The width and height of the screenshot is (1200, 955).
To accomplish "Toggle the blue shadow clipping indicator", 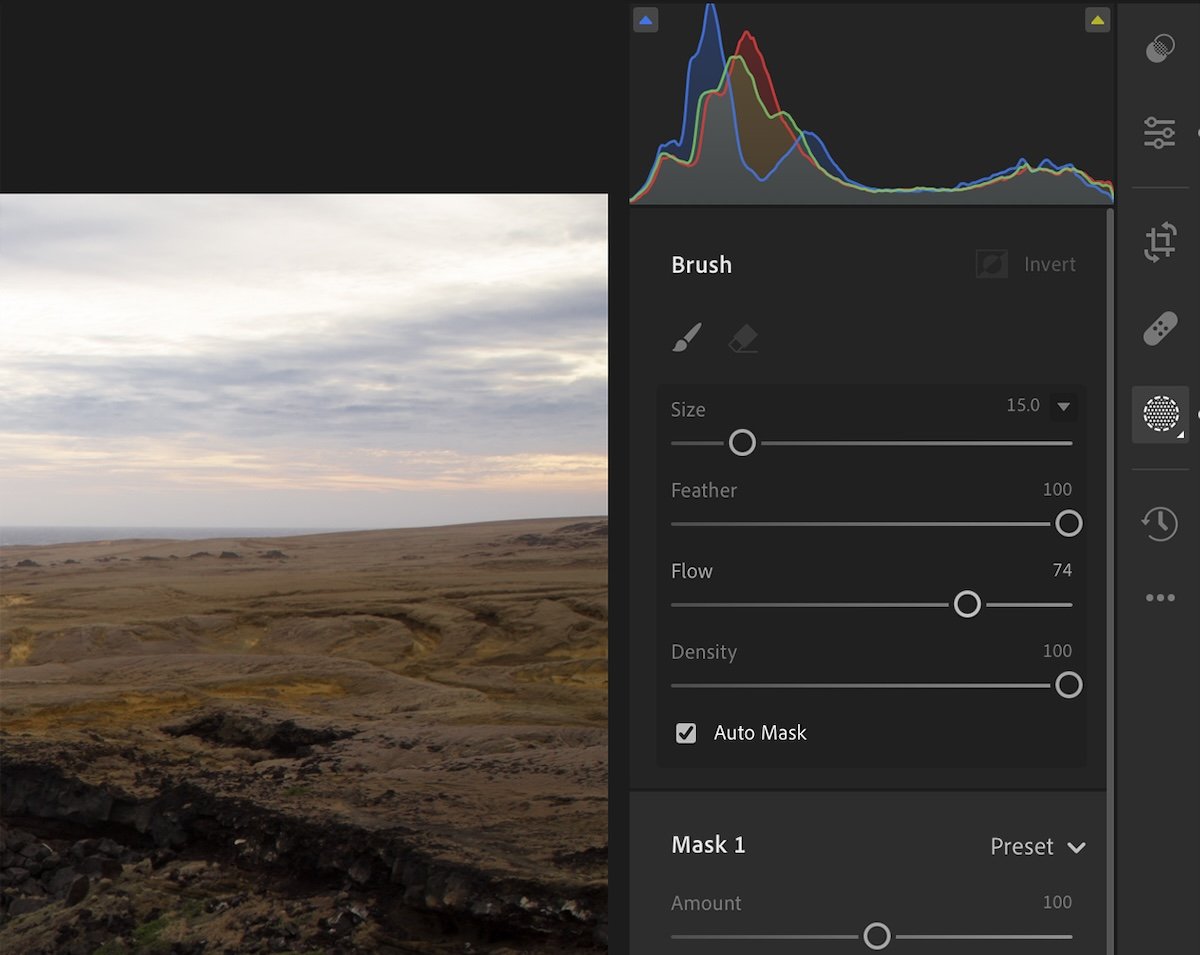I will [x=645, y=19].
